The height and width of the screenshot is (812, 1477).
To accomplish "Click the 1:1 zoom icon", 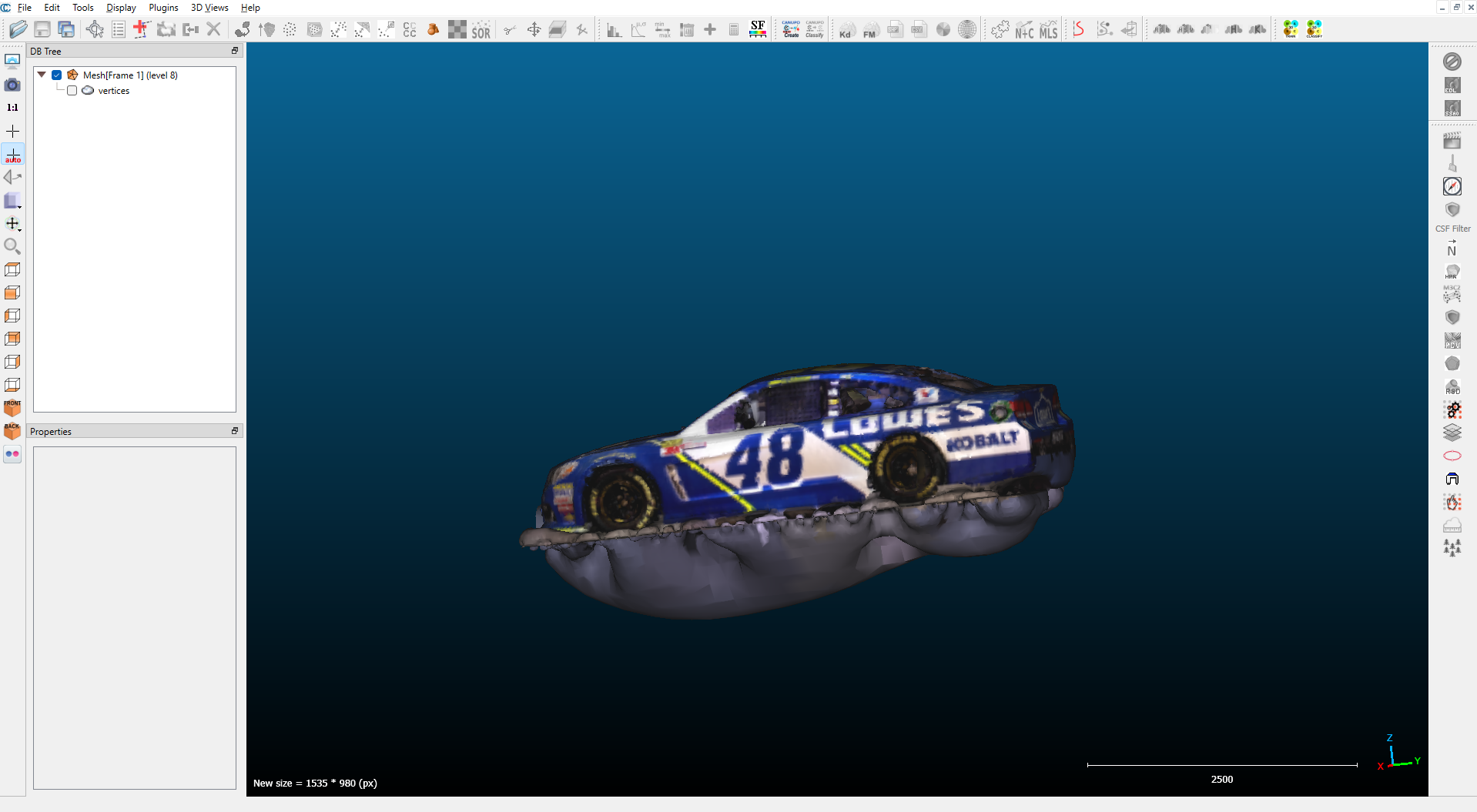I will coord(12,108).
